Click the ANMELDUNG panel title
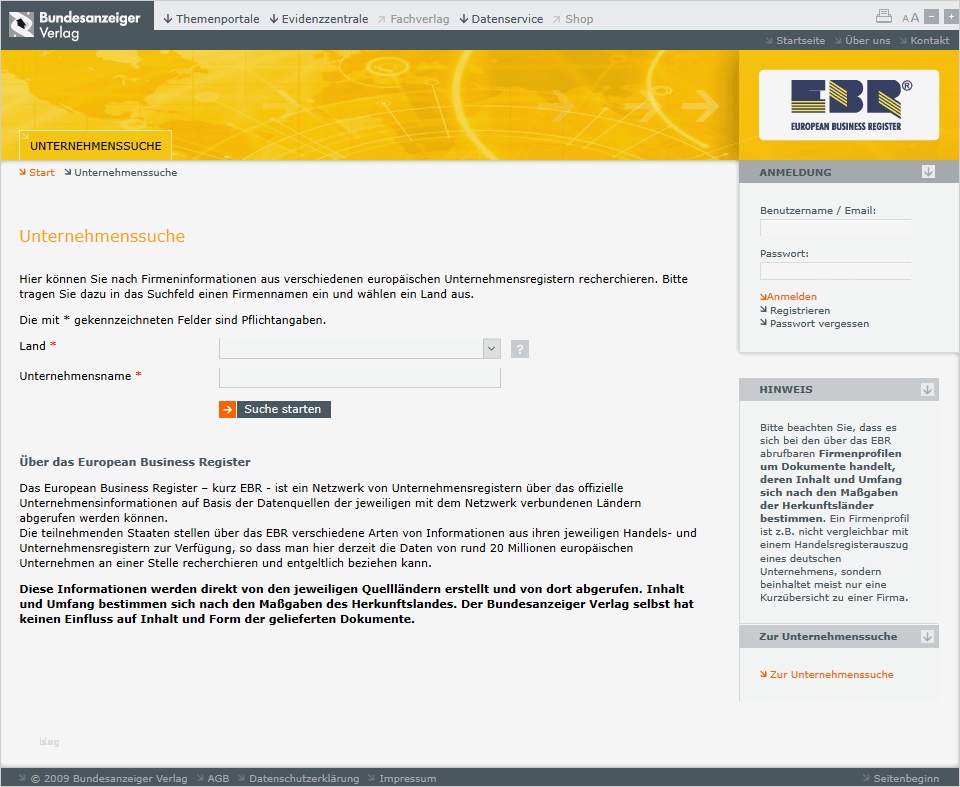Viewport: 960px width, 787px height. pos(795,172)
